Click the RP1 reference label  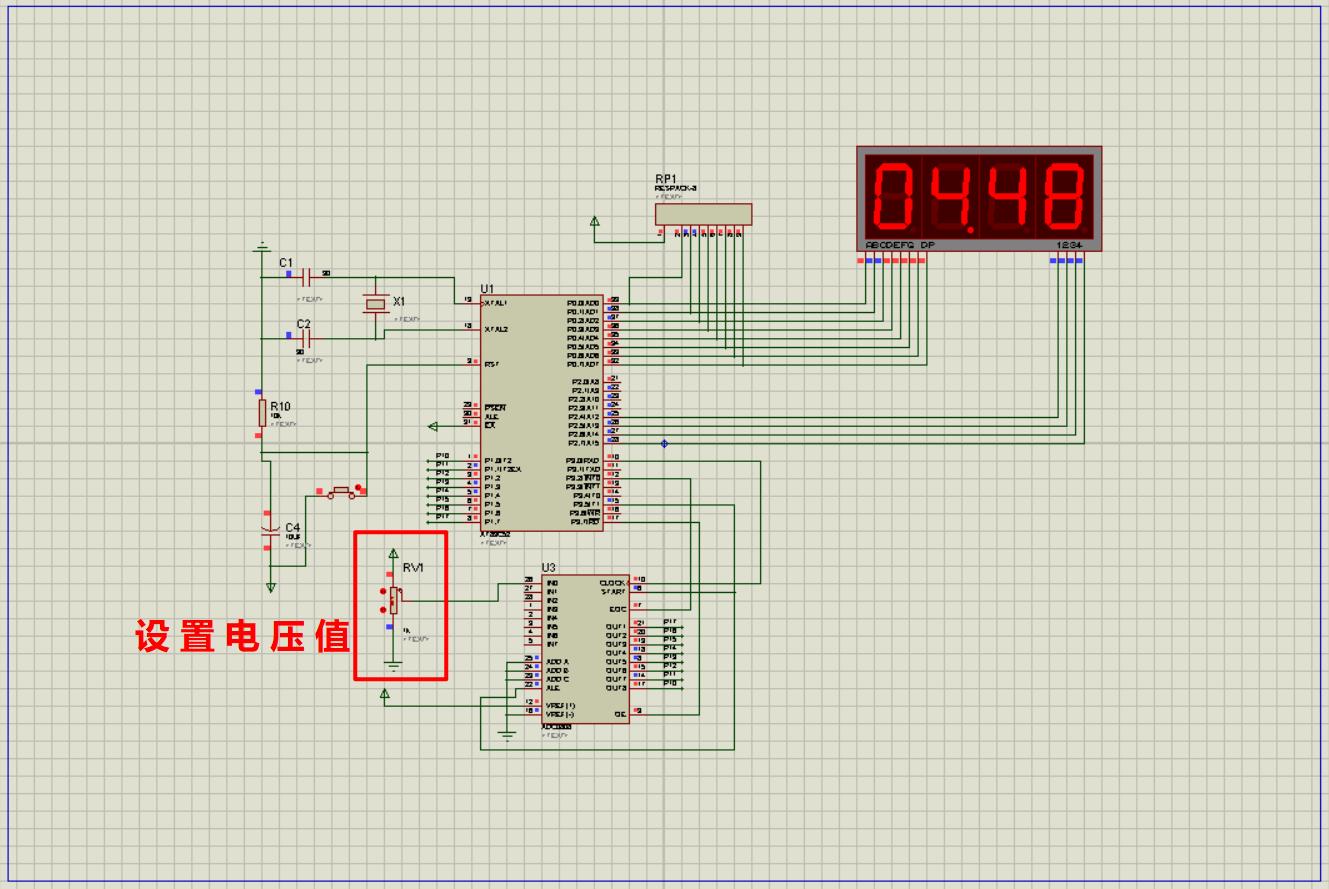click(x=666, y=179)
